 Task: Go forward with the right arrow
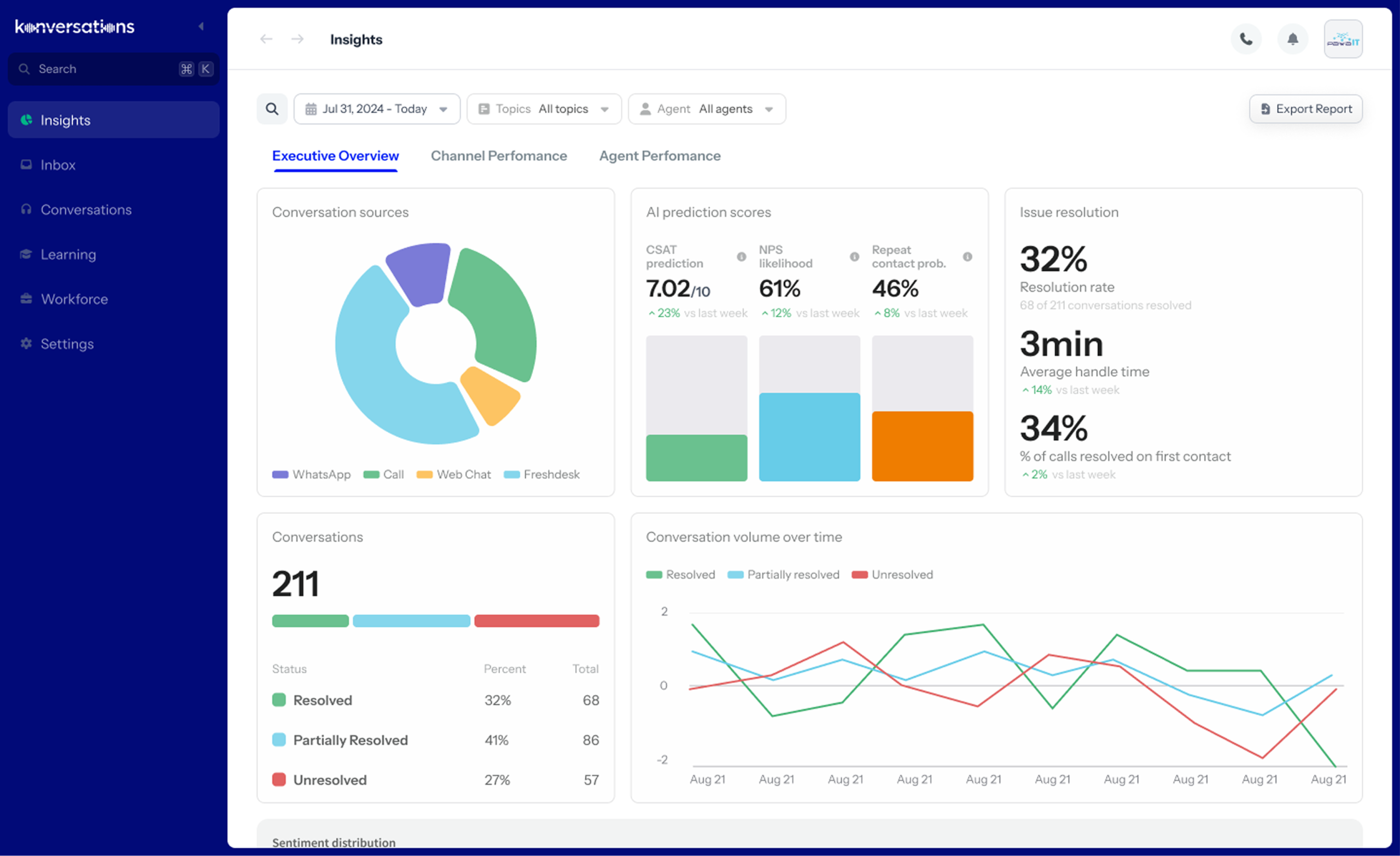[297, 39]
